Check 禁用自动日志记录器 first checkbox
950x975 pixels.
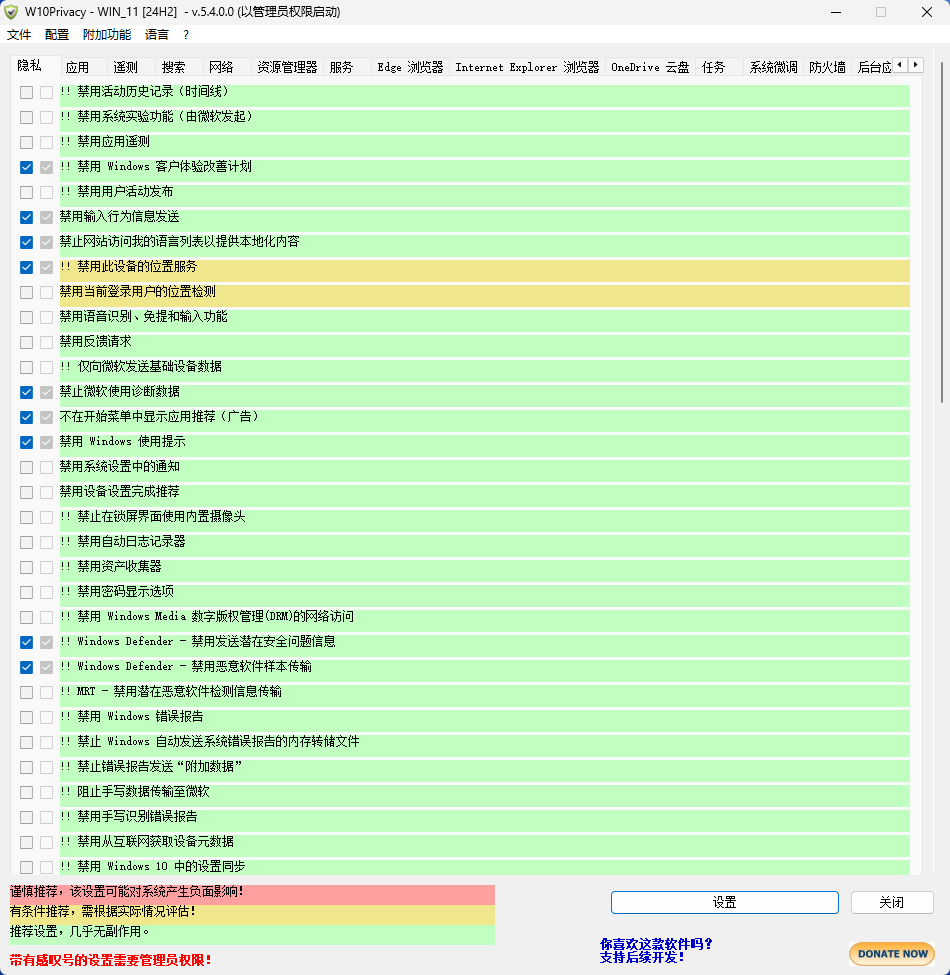tap(26, 542)
